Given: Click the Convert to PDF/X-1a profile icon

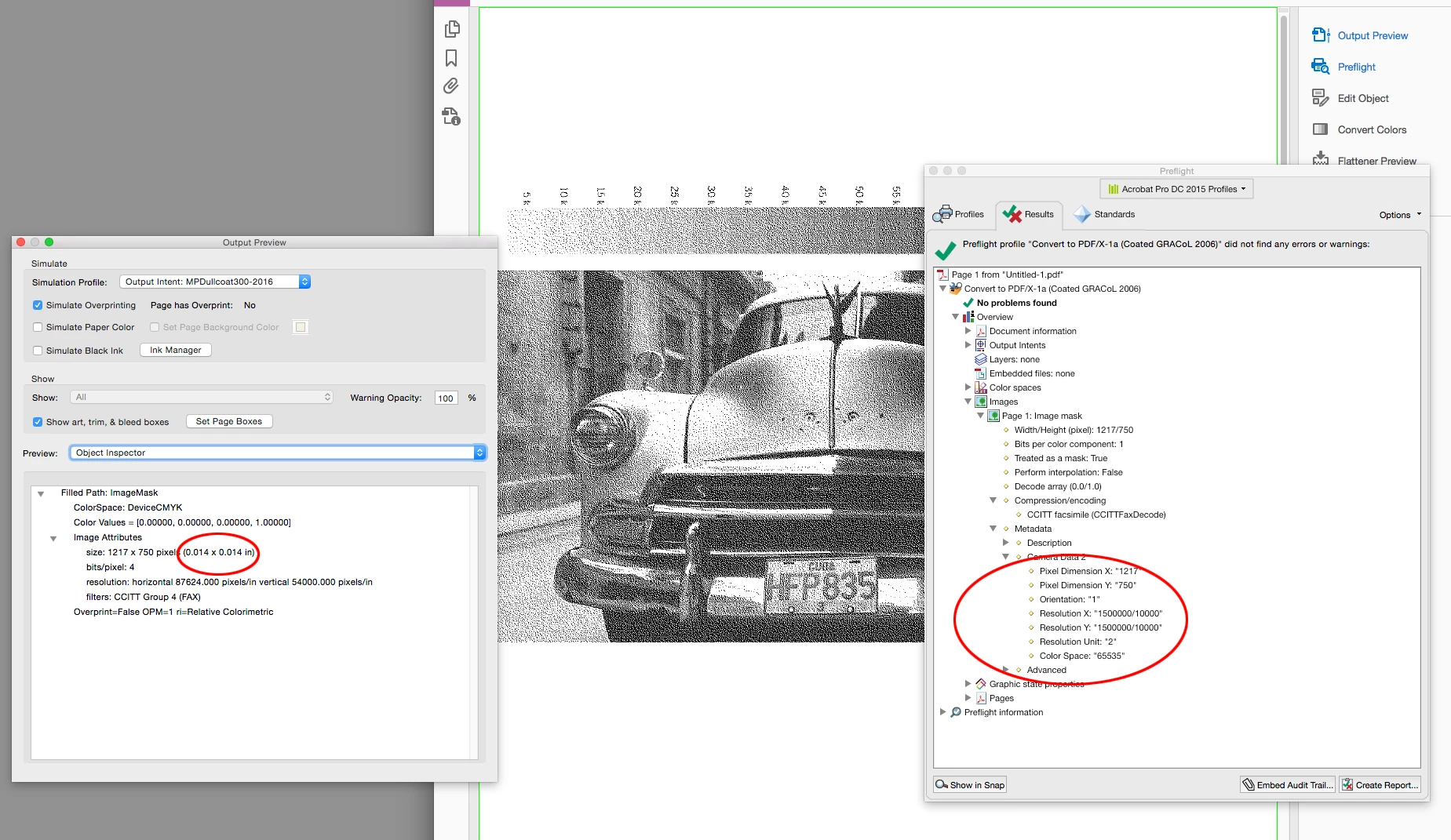Looking at the screenshot, I should (956, 289).
